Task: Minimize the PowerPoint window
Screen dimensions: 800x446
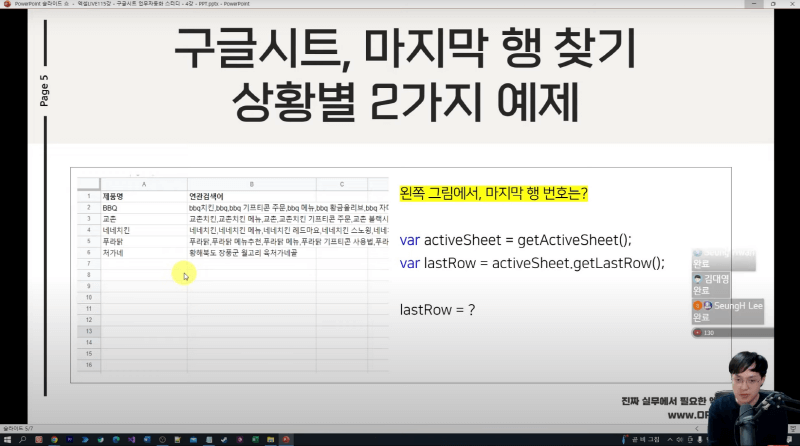Action: 754,4
